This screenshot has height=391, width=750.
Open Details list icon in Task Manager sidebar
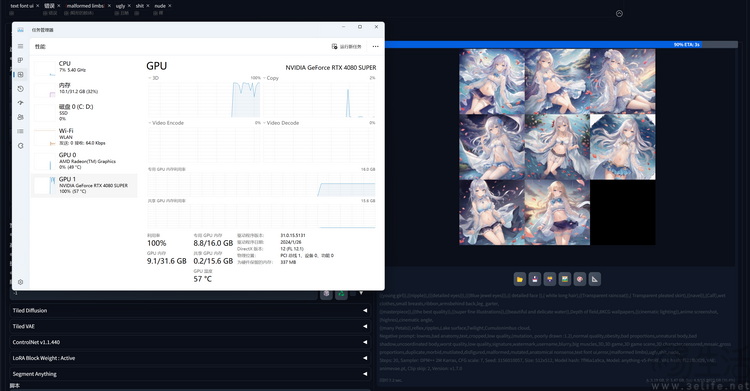tap(20, 131)
